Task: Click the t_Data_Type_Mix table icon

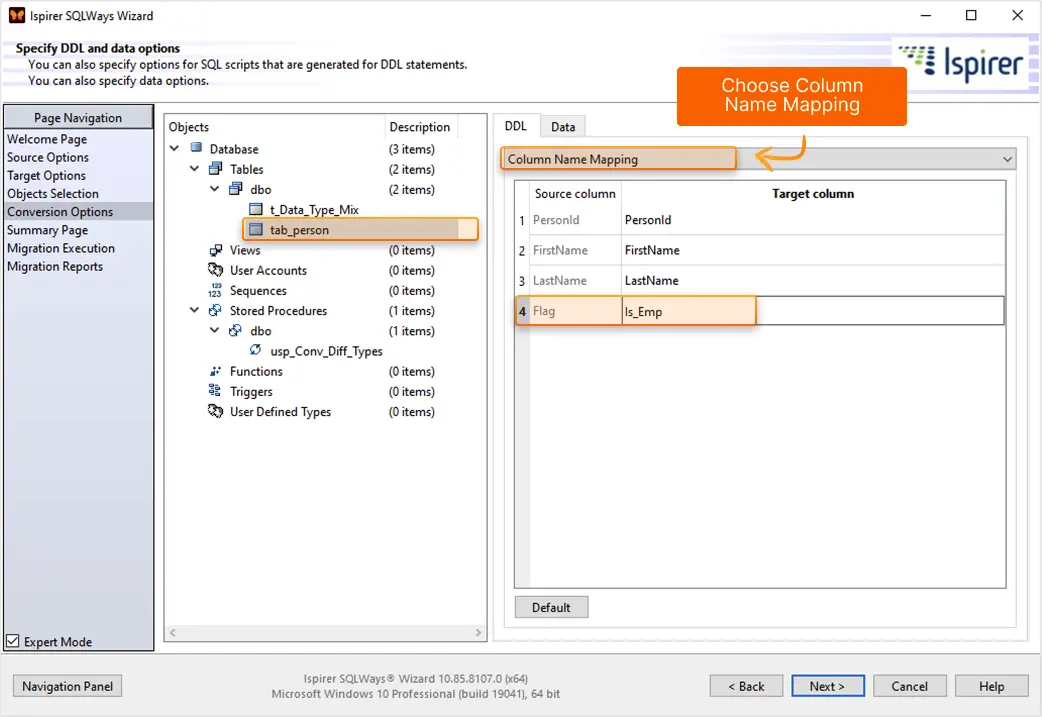Action: 256,209
